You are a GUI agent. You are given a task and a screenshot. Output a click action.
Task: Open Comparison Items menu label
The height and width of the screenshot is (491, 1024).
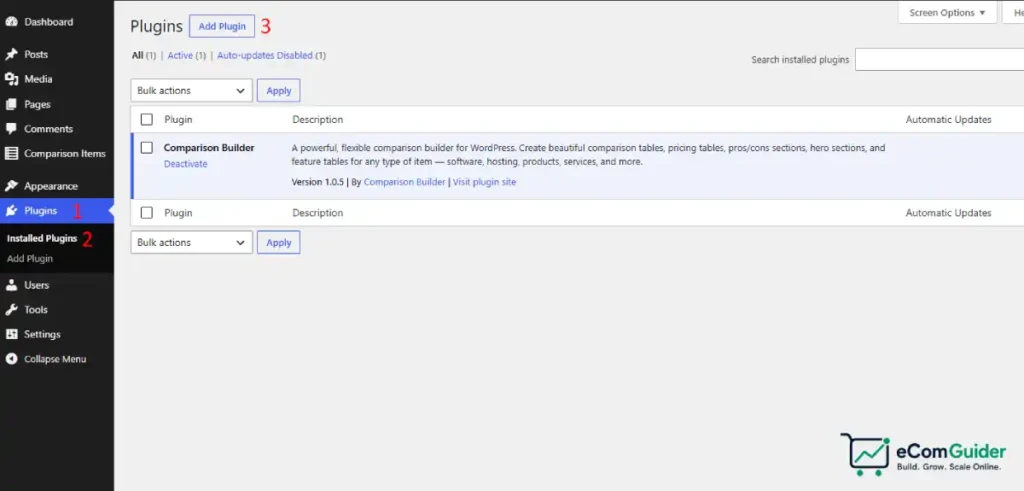tap(65, 153)
